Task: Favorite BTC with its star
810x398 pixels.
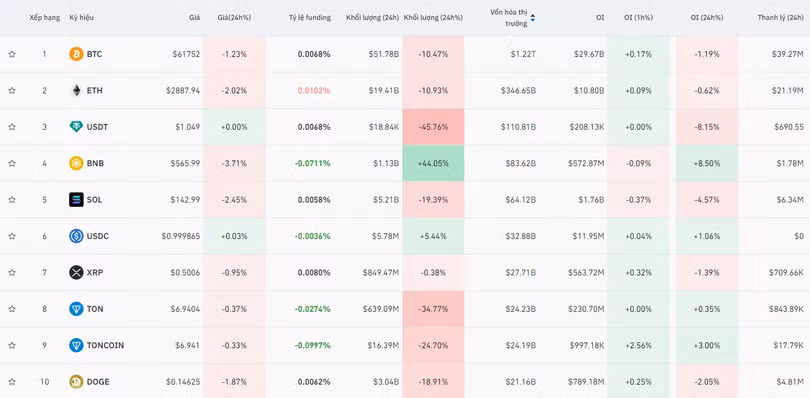Action: point(12,54)
